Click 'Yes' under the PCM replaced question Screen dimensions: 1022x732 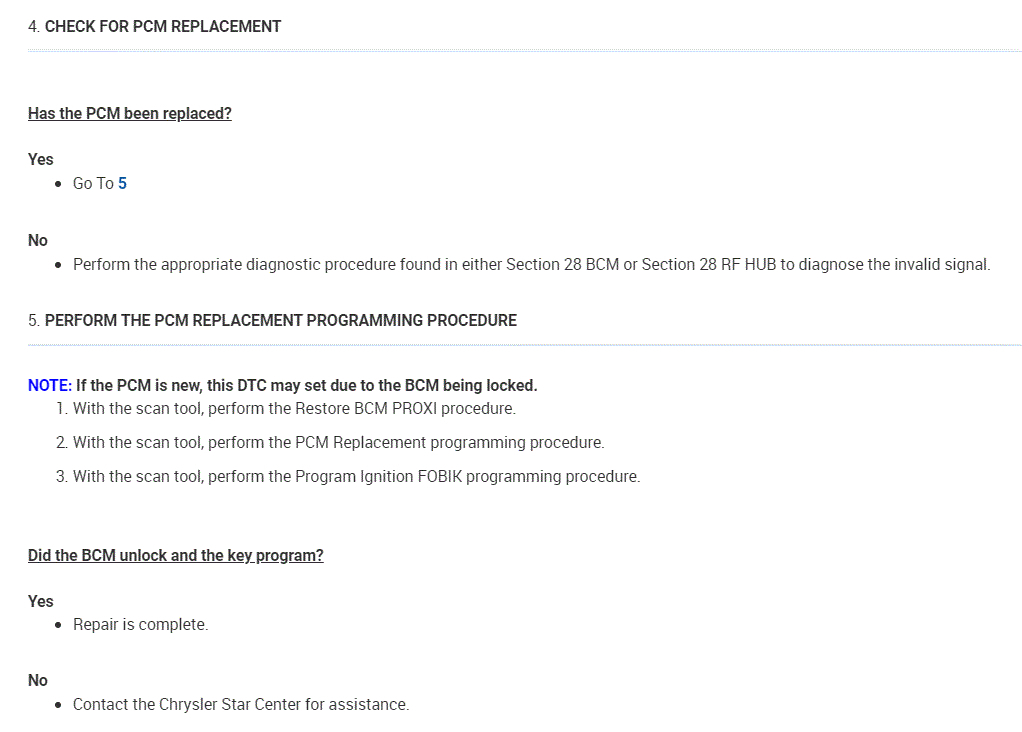click(41, 160)
